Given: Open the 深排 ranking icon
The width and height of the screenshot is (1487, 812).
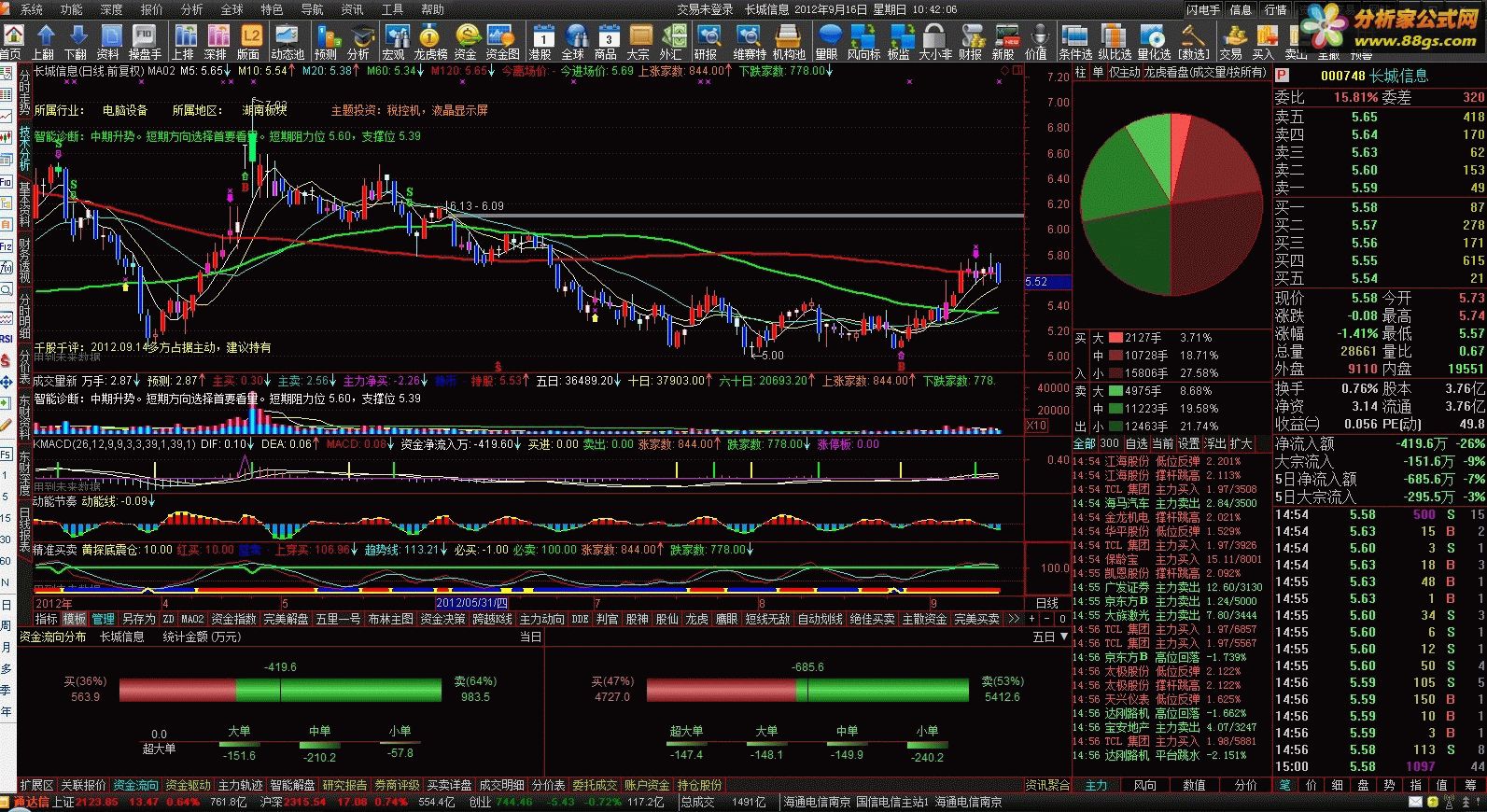Looking at the screenshot, I should 216,42.
